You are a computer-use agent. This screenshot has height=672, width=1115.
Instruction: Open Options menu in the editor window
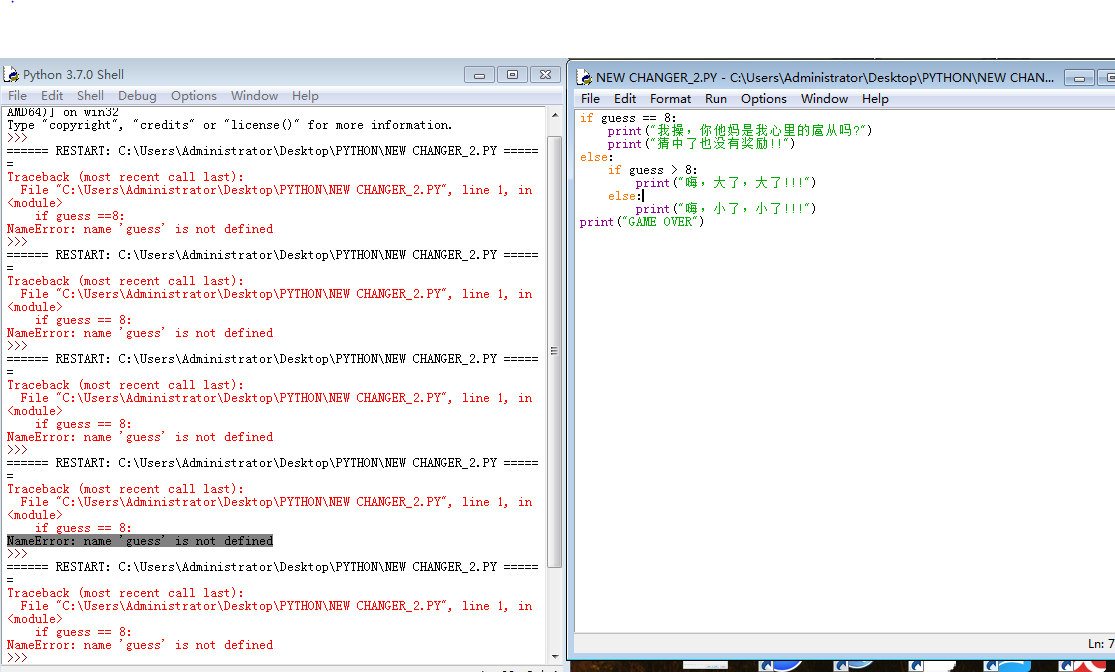click(764, 98)
